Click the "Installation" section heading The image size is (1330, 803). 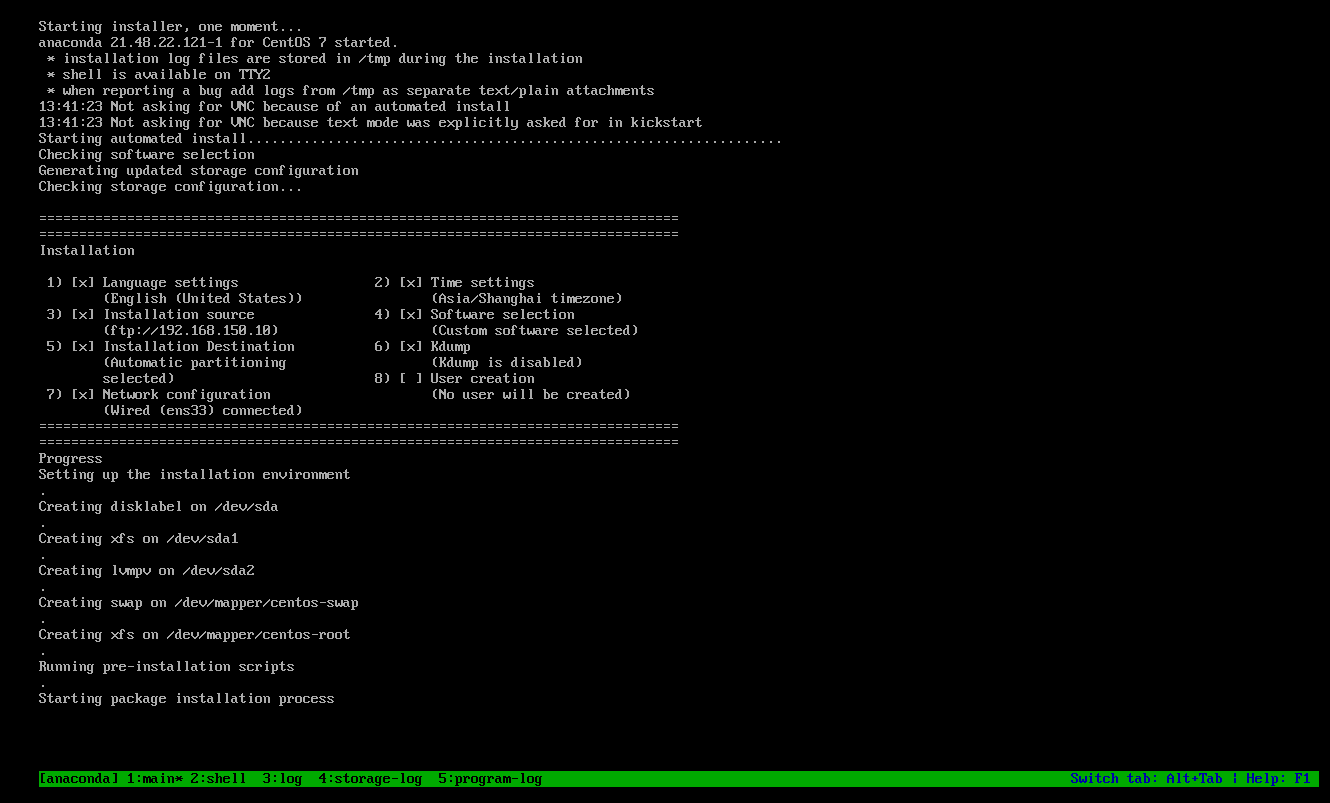pyautogui.click(x=87, y=251)
